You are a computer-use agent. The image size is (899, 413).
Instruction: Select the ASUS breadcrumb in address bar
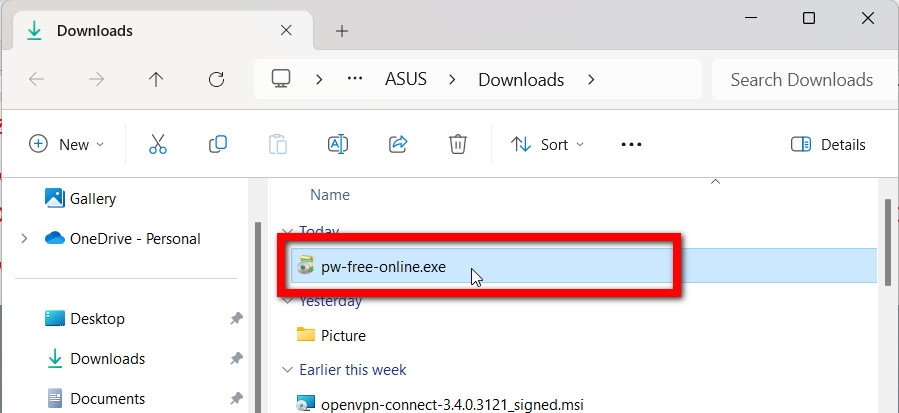[406, 79]
